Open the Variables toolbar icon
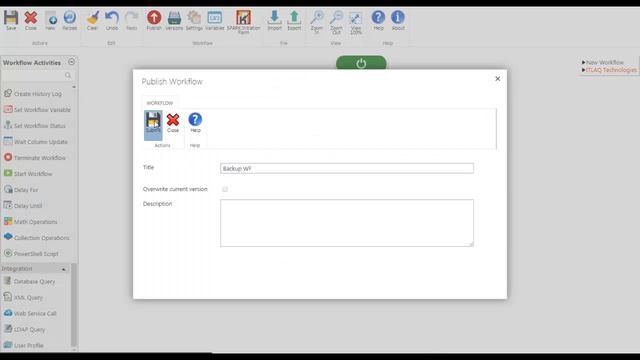The width and height of the screenshot is (640, 360). coord(214,20)
